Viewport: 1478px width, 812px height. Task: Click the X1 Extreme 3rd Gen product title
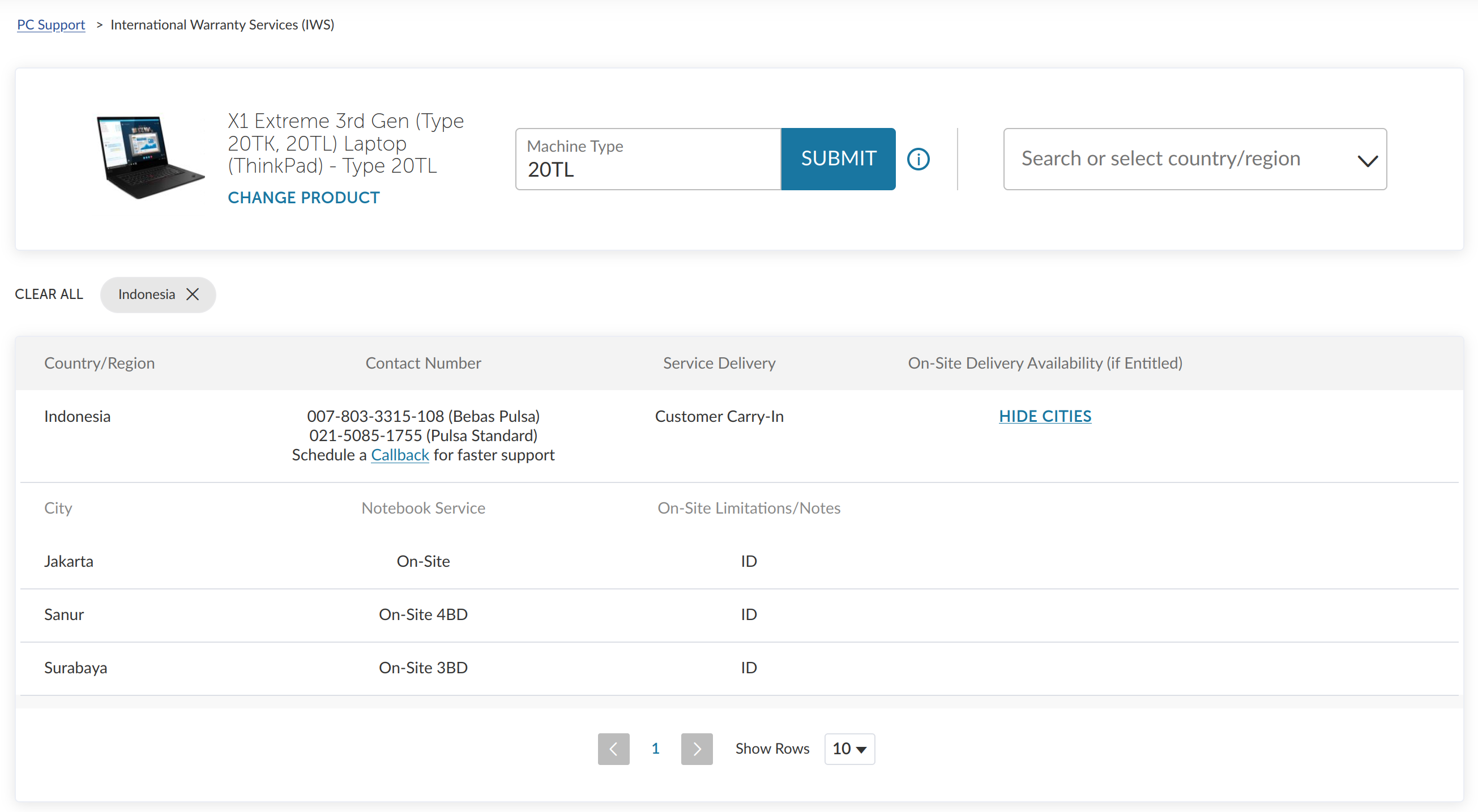click(x=345, y=143)
